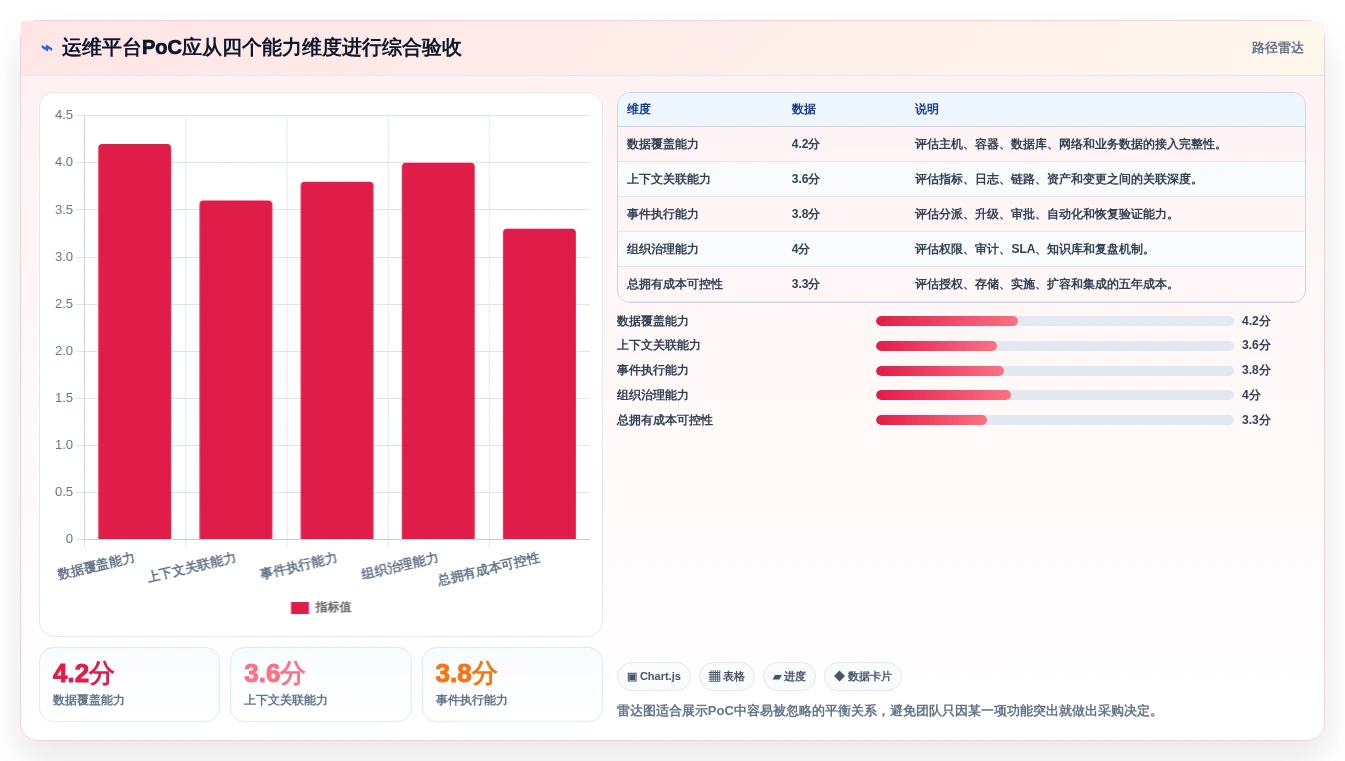Image resolution: width=1345 pixels, height=761 pixels.
Task: Open the 4.2分 数据覆盖能力 data card
Action: pos(129,684)
